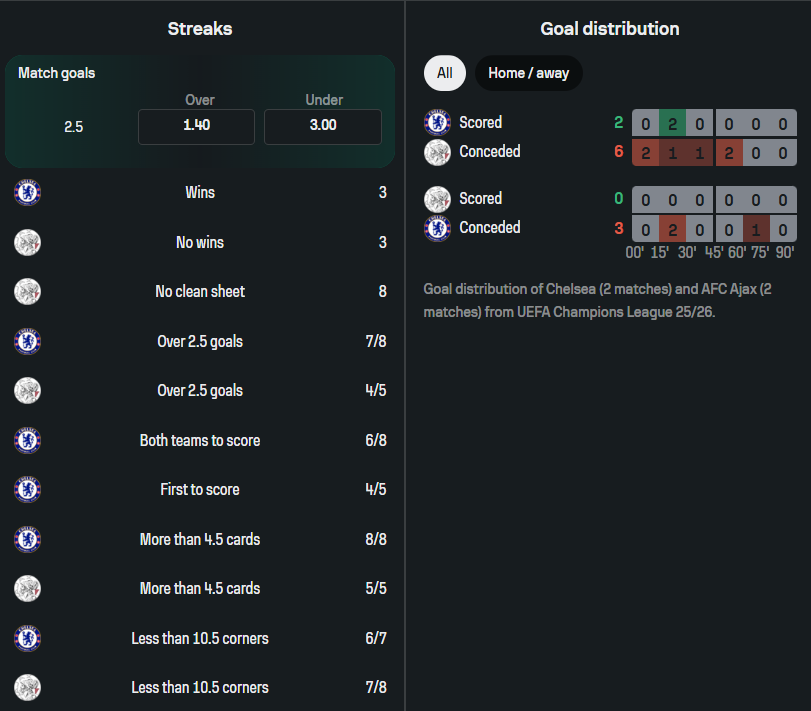Select the All goal distribution filter
Image resolution: width=811 pixels, height=711 pixels.
point(445,73)
